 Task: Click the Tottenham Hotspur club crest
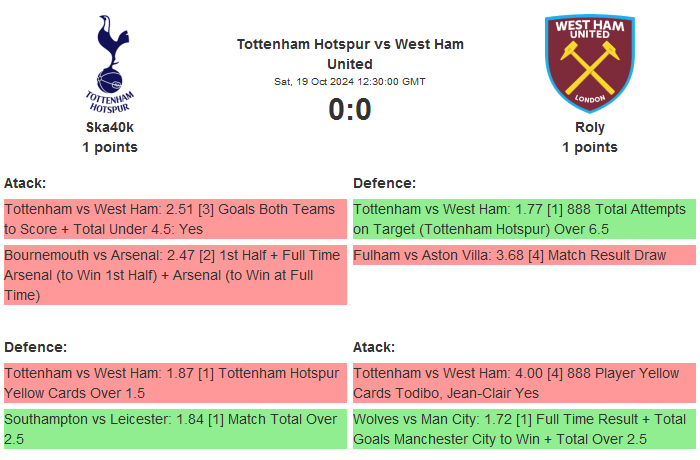click(110, 63)
